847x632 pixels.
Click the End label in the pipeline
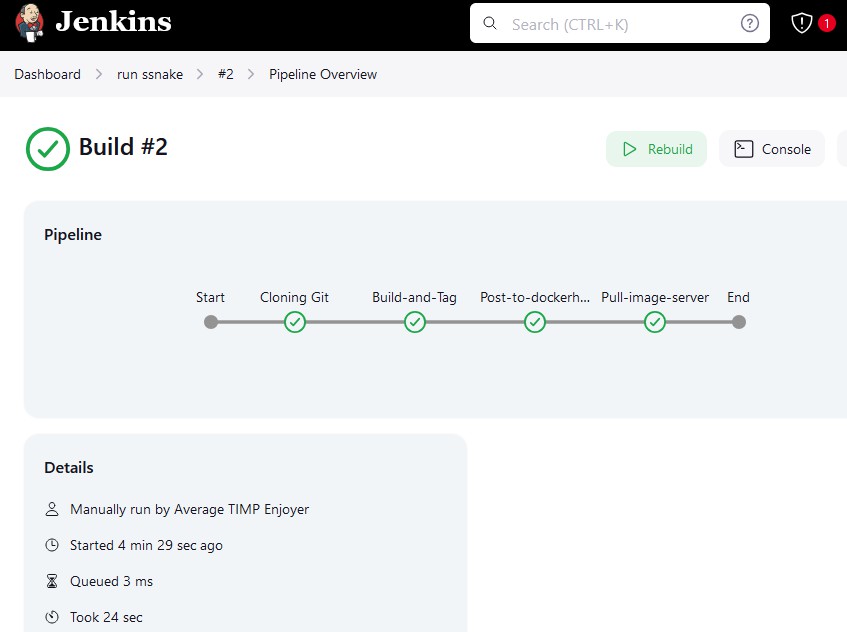click(x=738, y=297)
